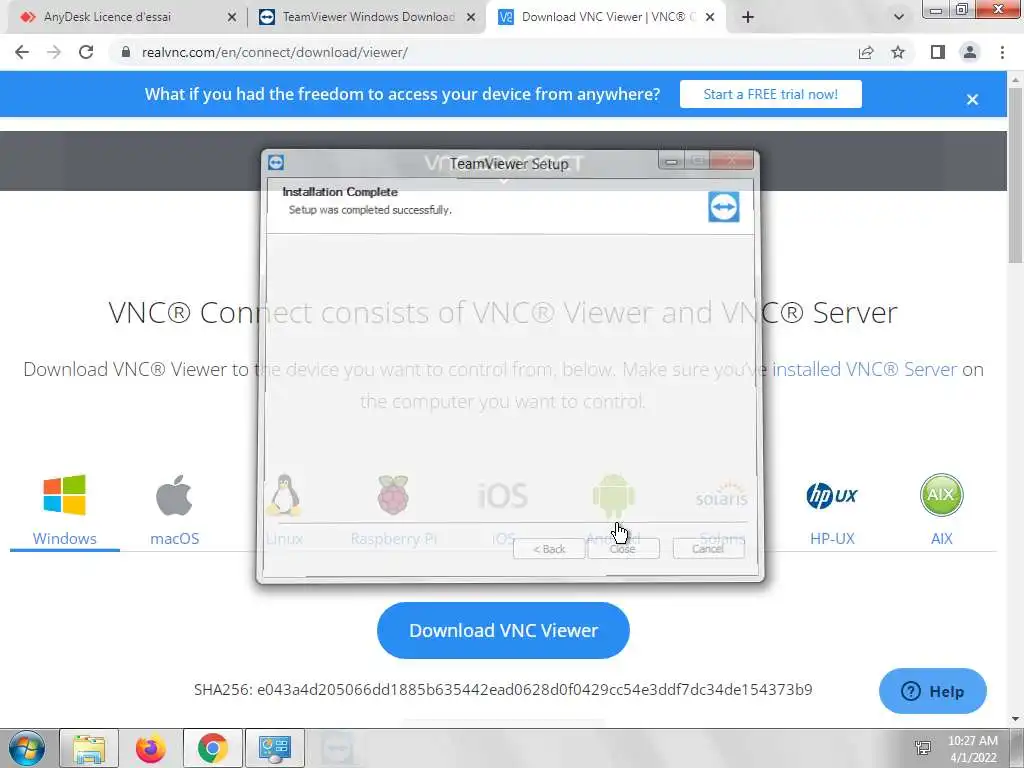
Task: Switch to the AnyDesk Licence d'essai tab
Action: click(x=124, y=17)
